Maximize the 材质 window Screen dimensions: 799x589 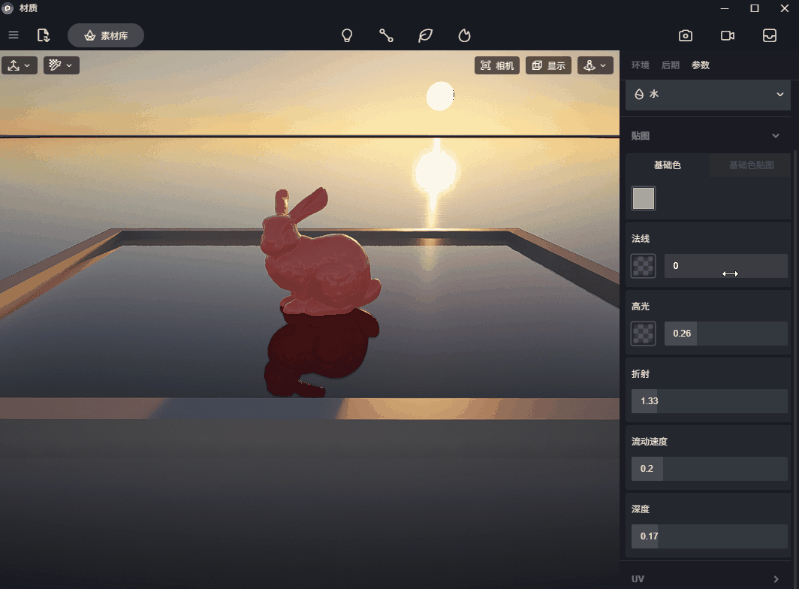click(x=755, y=8)
